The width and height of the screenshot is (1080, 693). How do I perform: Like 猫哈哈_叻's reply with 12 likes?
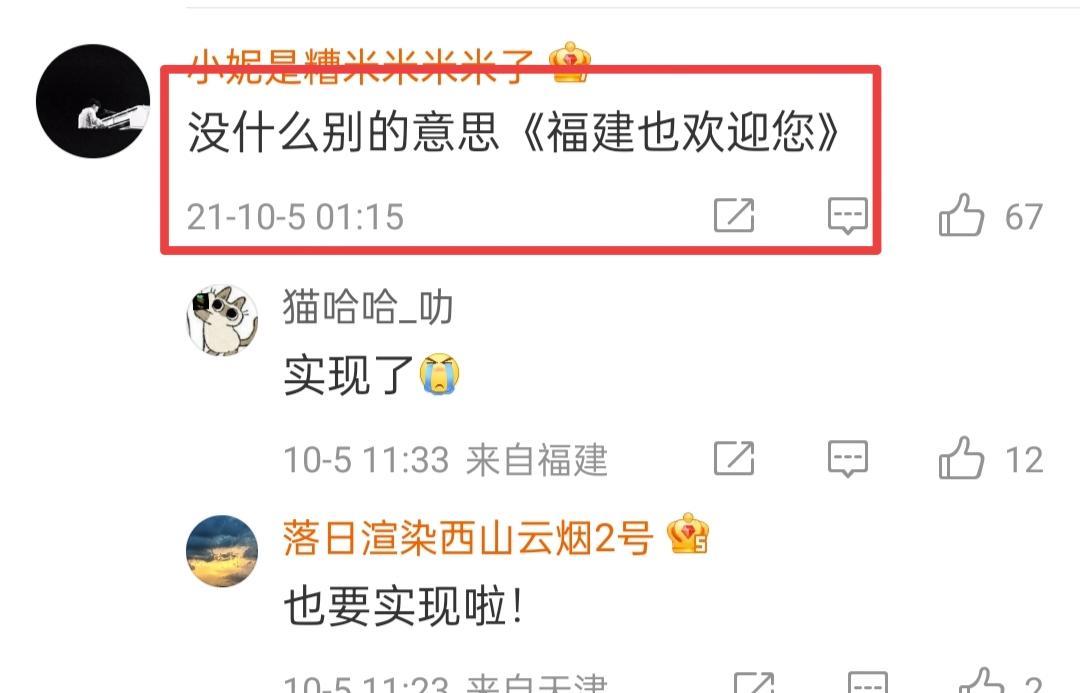pyautogui.click(x=961, y=458)
